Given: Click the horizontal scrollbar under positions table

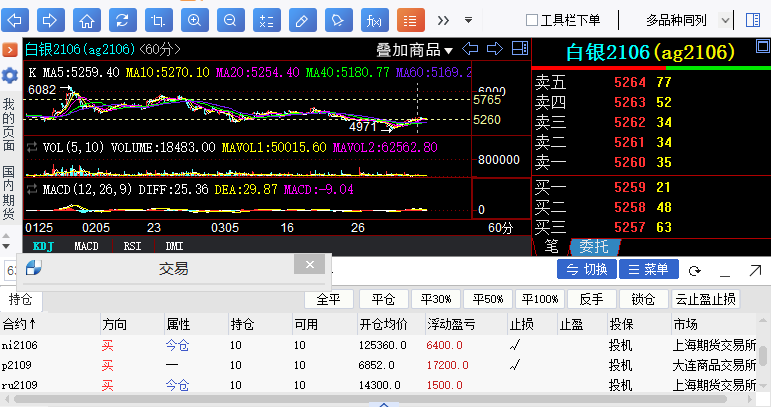Looking at the screenshot, I should 370,399.
